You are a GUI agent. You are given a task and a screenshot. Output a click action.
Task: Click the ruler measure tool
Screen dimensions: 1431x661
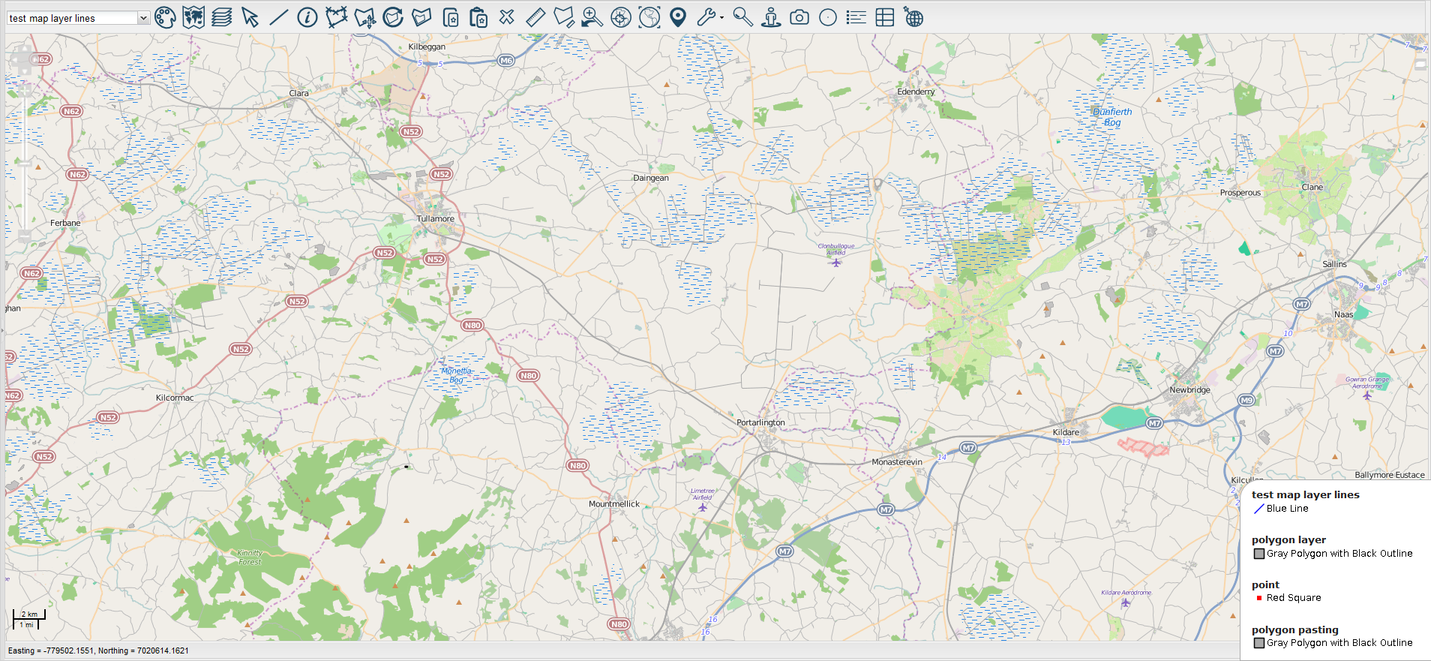[535, 17]
